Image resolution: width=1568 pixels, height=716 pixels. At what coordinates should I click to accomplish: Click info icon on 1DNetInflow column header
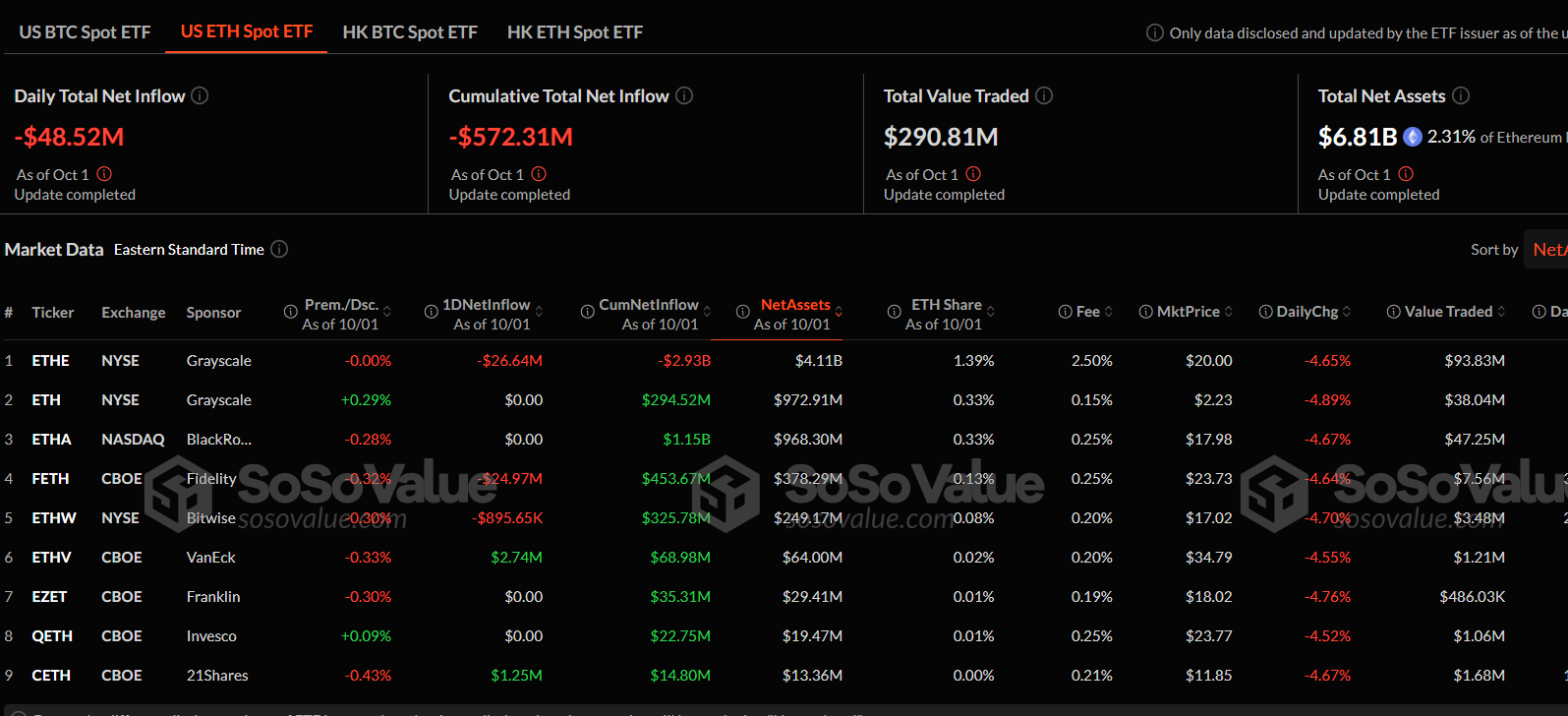(431, 312)
